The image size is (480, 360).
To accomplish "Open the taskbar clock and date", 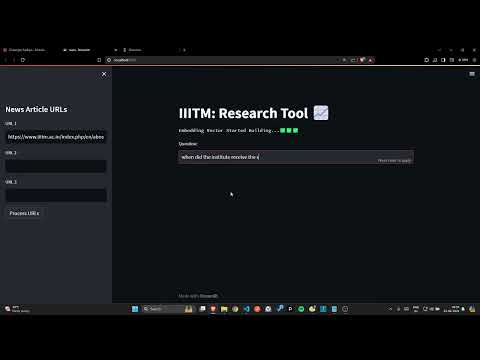I will pyautogui.click(x=451, y=309).
